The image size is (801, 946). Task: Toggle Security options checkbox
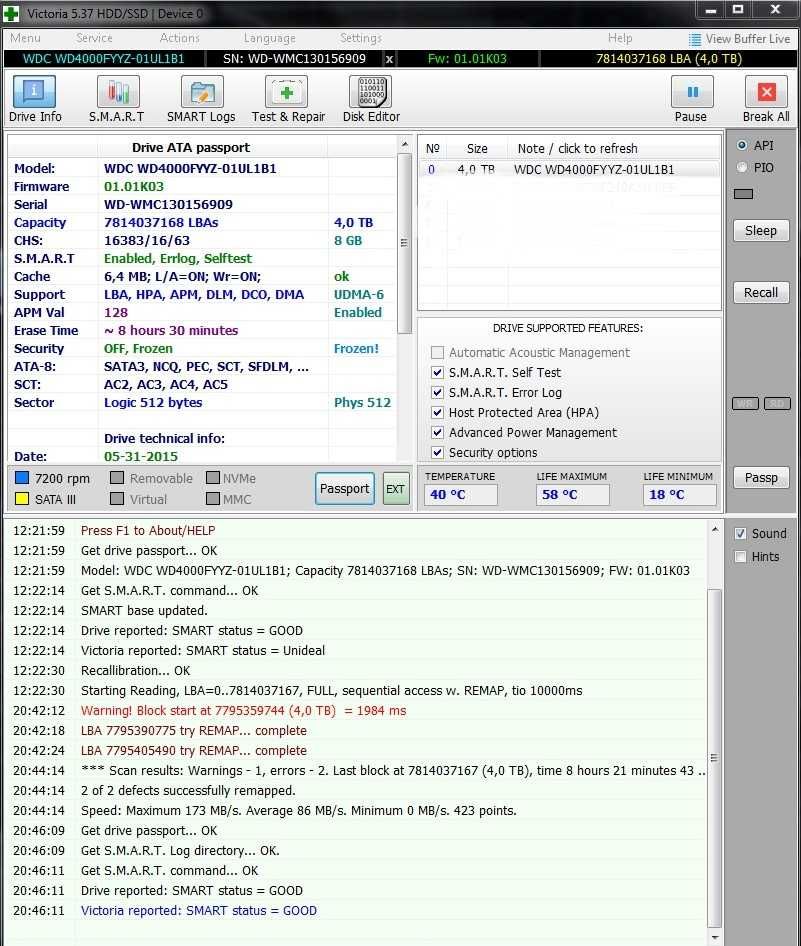[437, 452]
